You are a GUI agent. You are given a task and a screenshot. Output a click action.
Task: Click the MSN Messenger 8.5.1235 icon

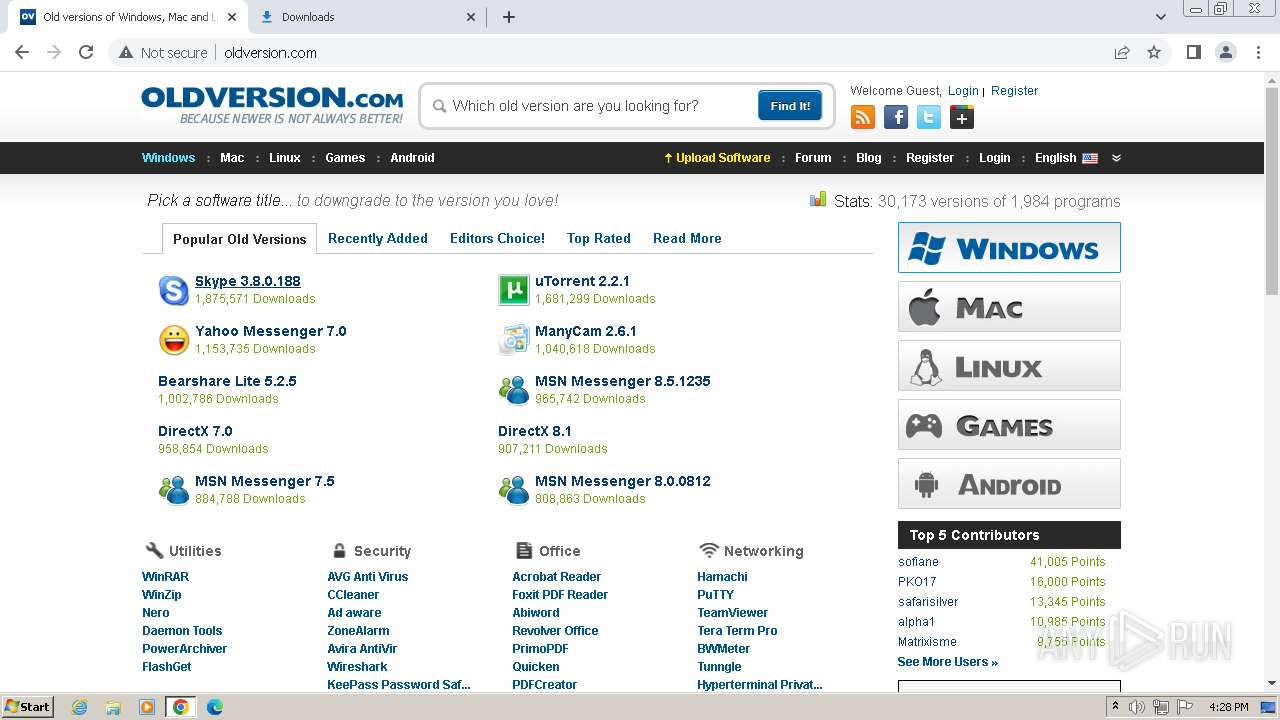click(x=513, y=390)
